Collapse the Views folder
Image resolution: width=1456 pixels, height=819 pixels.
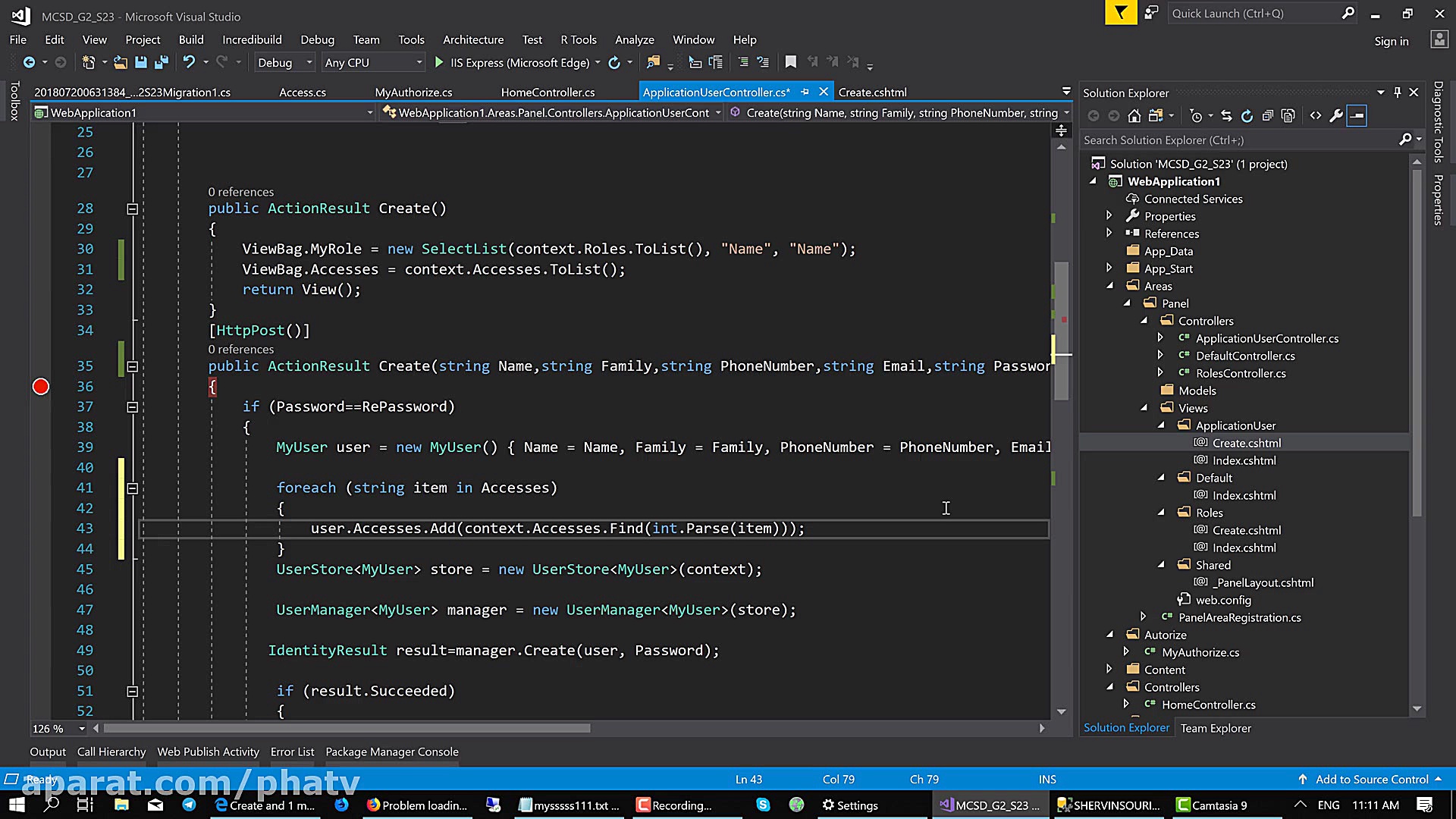[1145, 407]
